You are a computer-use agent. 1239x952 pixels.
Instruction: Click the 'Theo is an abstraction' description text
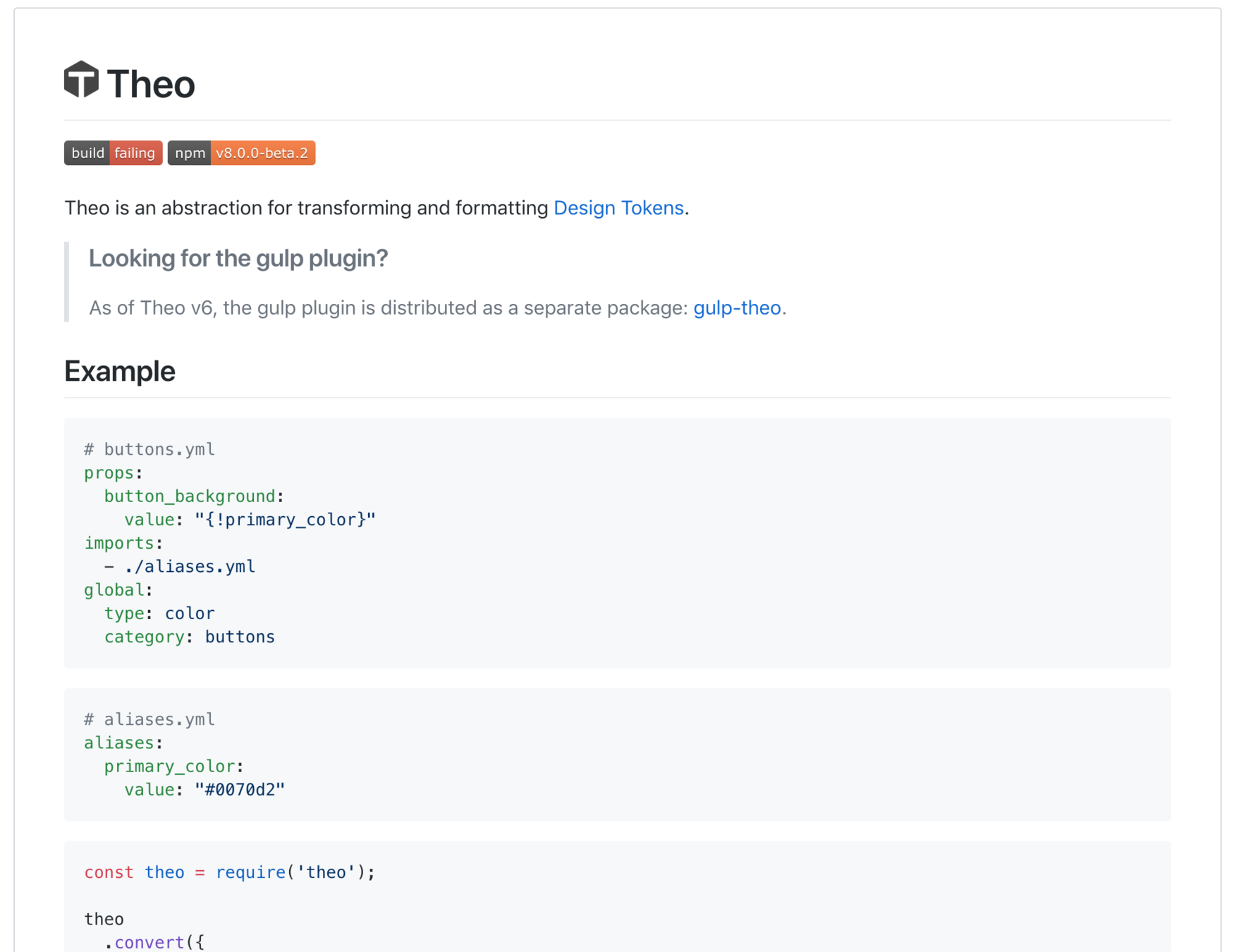377,208
